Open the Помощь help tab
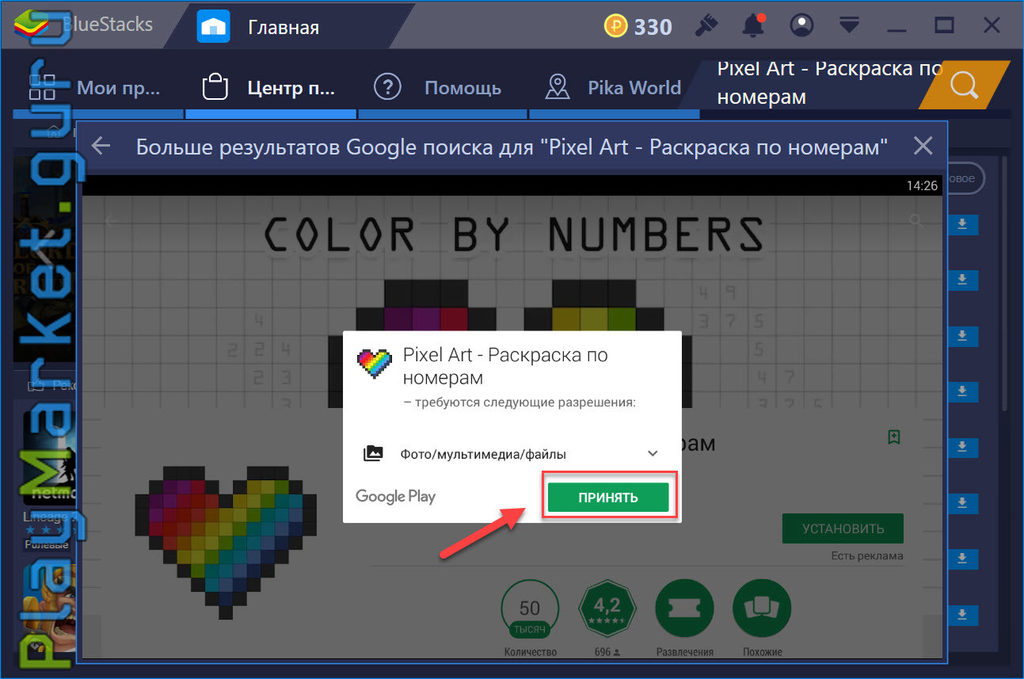 point(443,87)
